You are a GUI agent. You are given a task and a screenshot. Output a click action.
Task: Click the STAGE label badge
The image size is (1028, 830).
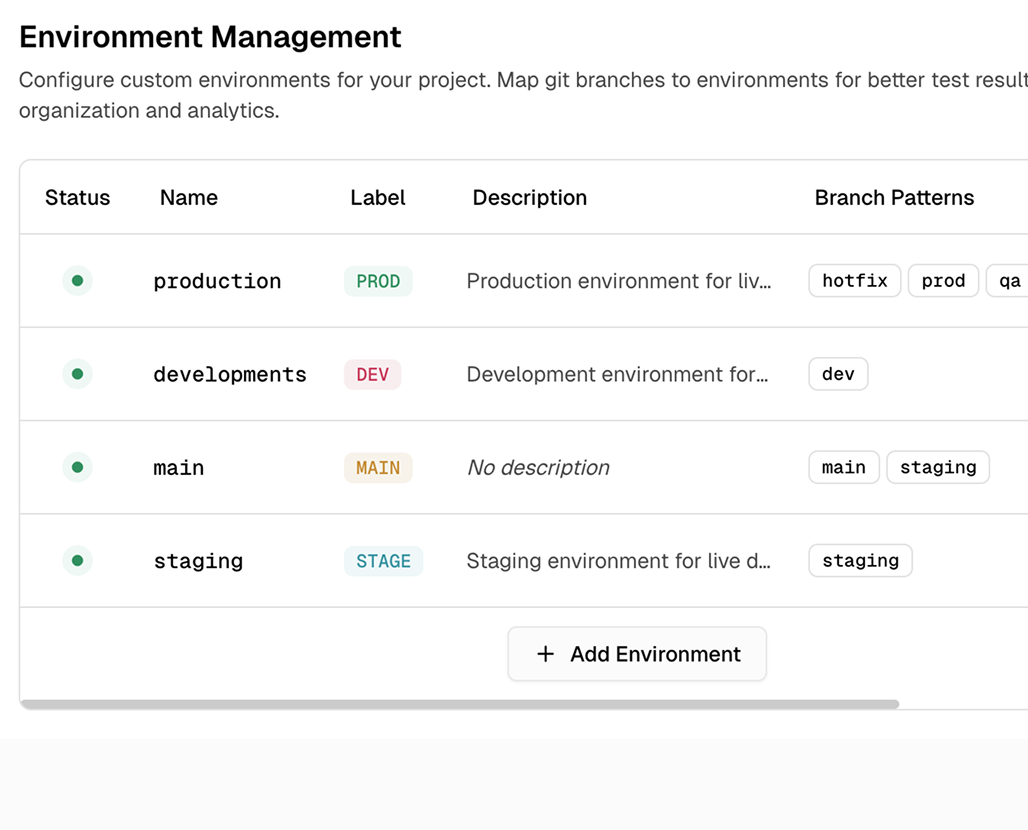[384, 561]
